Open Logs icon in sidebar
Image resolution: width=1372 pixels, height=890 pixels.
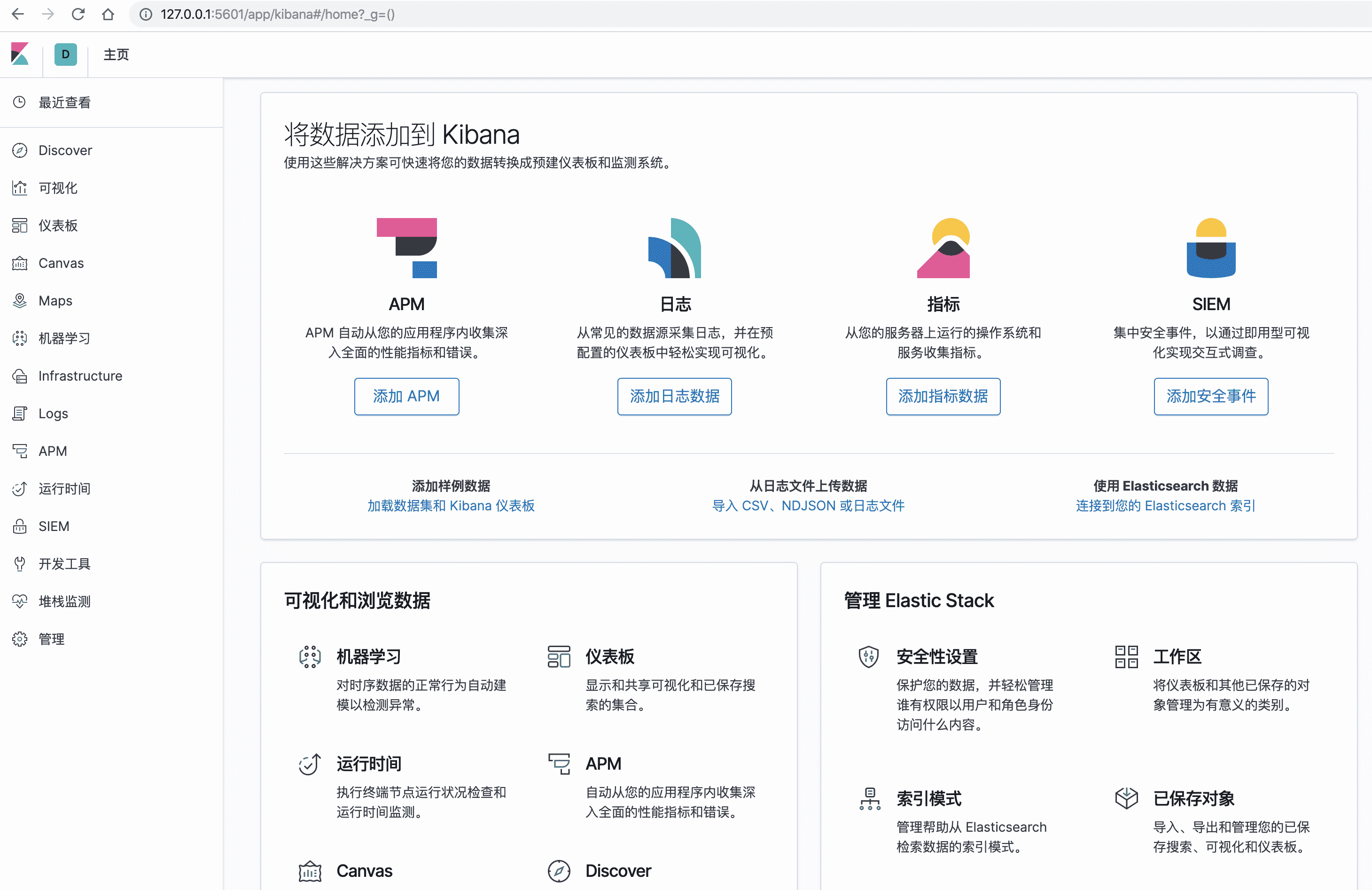[20, 414]
